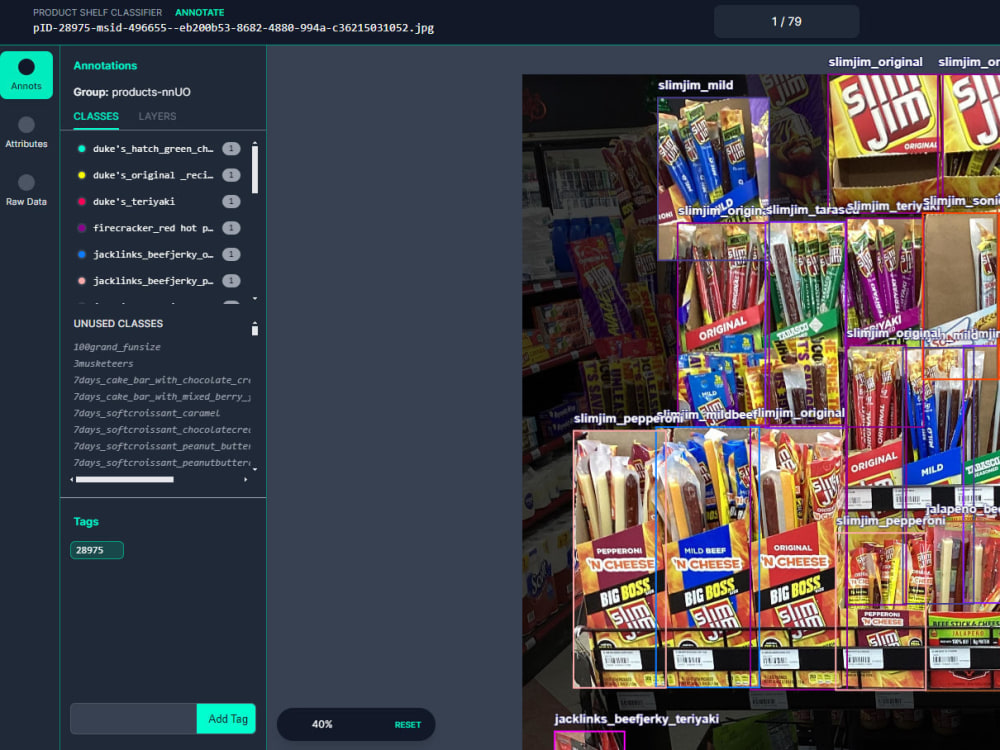Pick 7days_cake_bar_with_chocolate unused class
The width and height of the screenshot is (1000, 750).
tap(161, 380)
